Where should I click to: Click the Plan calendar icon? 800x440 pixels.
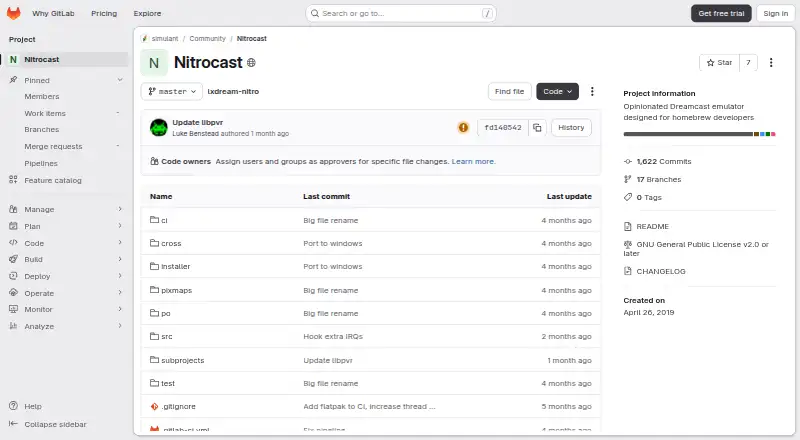coord(13,226)
